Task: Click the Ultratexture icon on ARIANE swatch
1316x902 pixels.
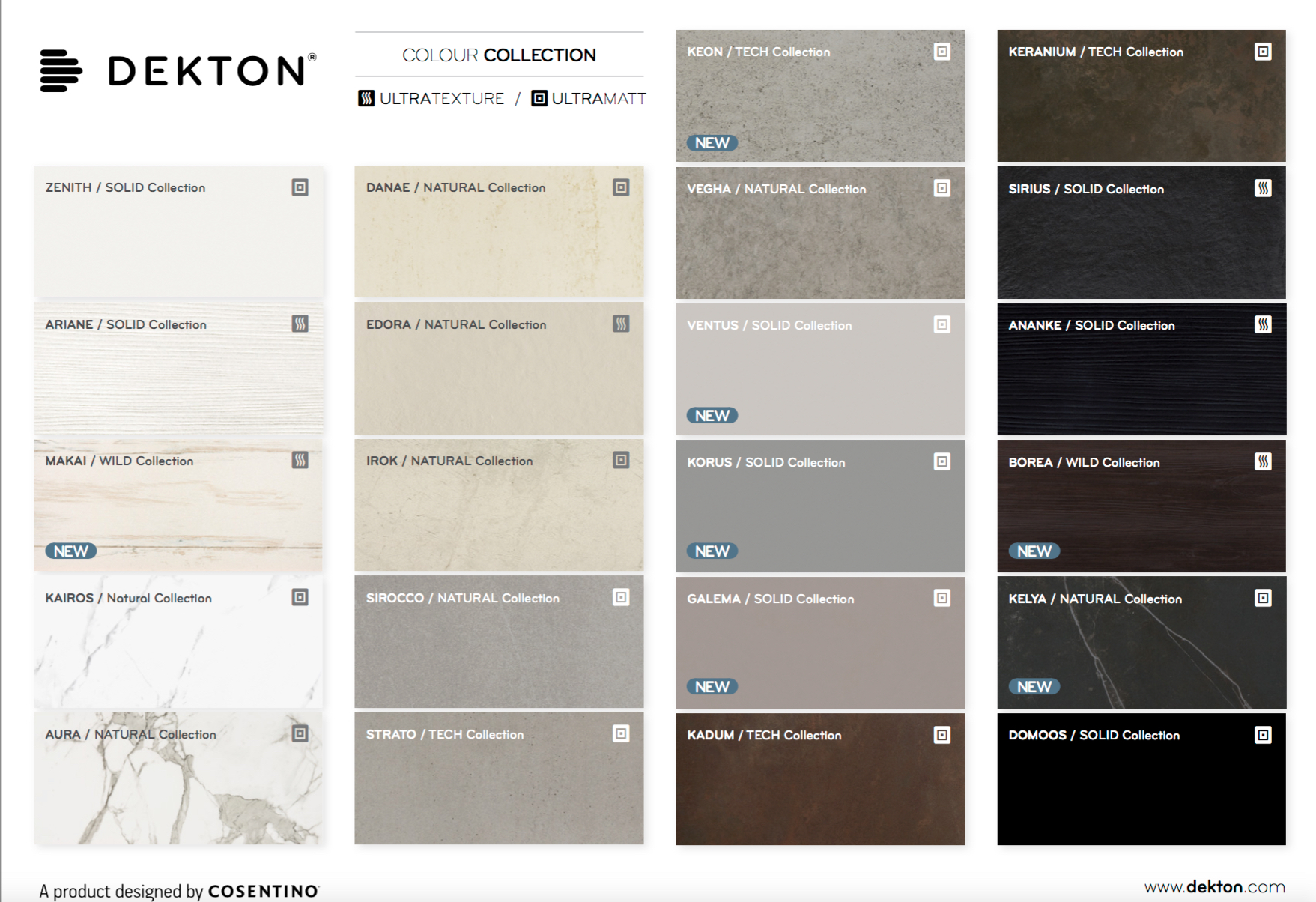Action: tap(300, 324)
